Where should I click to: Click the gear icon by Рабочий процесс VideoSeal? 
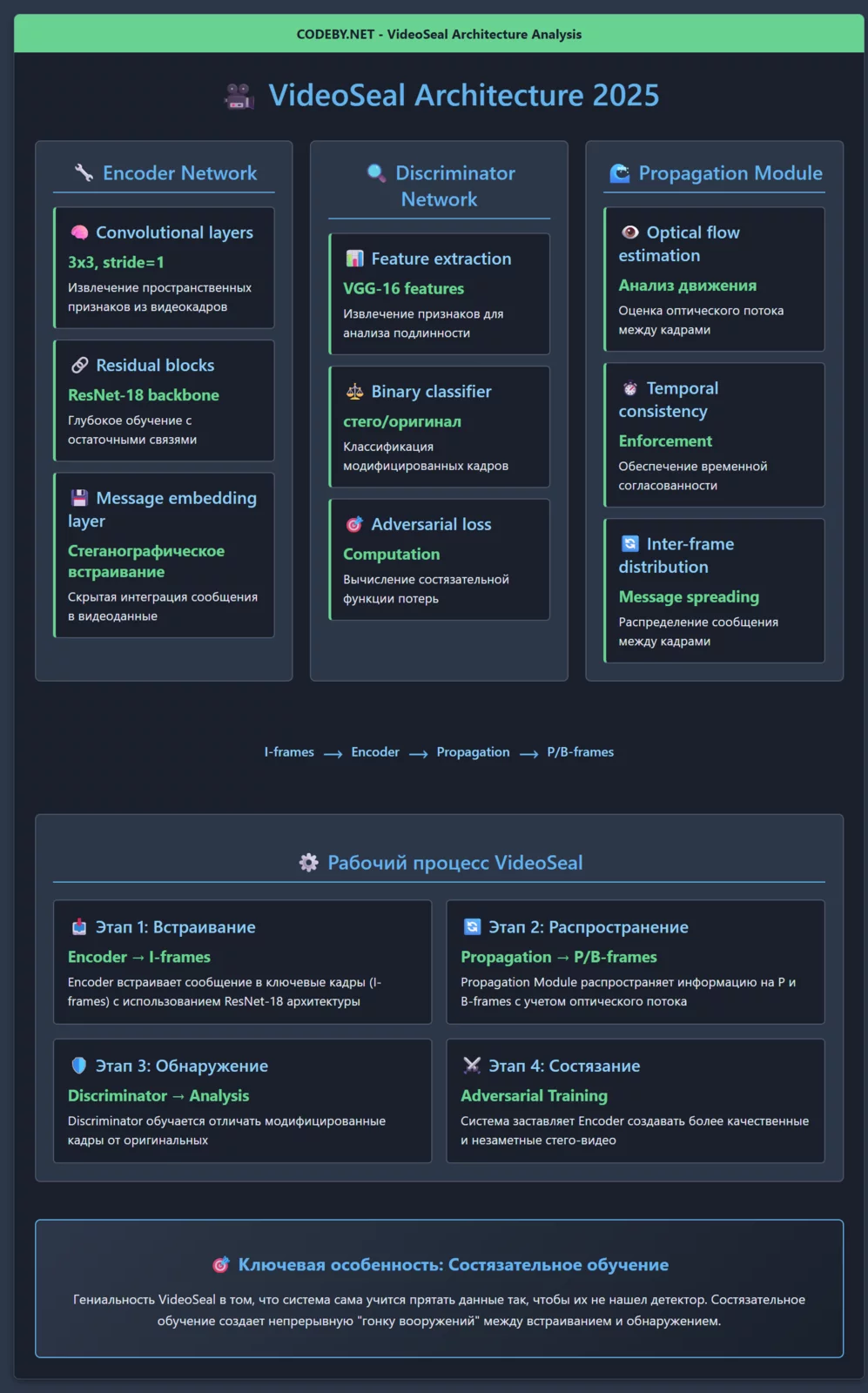(x=309, y=862)
